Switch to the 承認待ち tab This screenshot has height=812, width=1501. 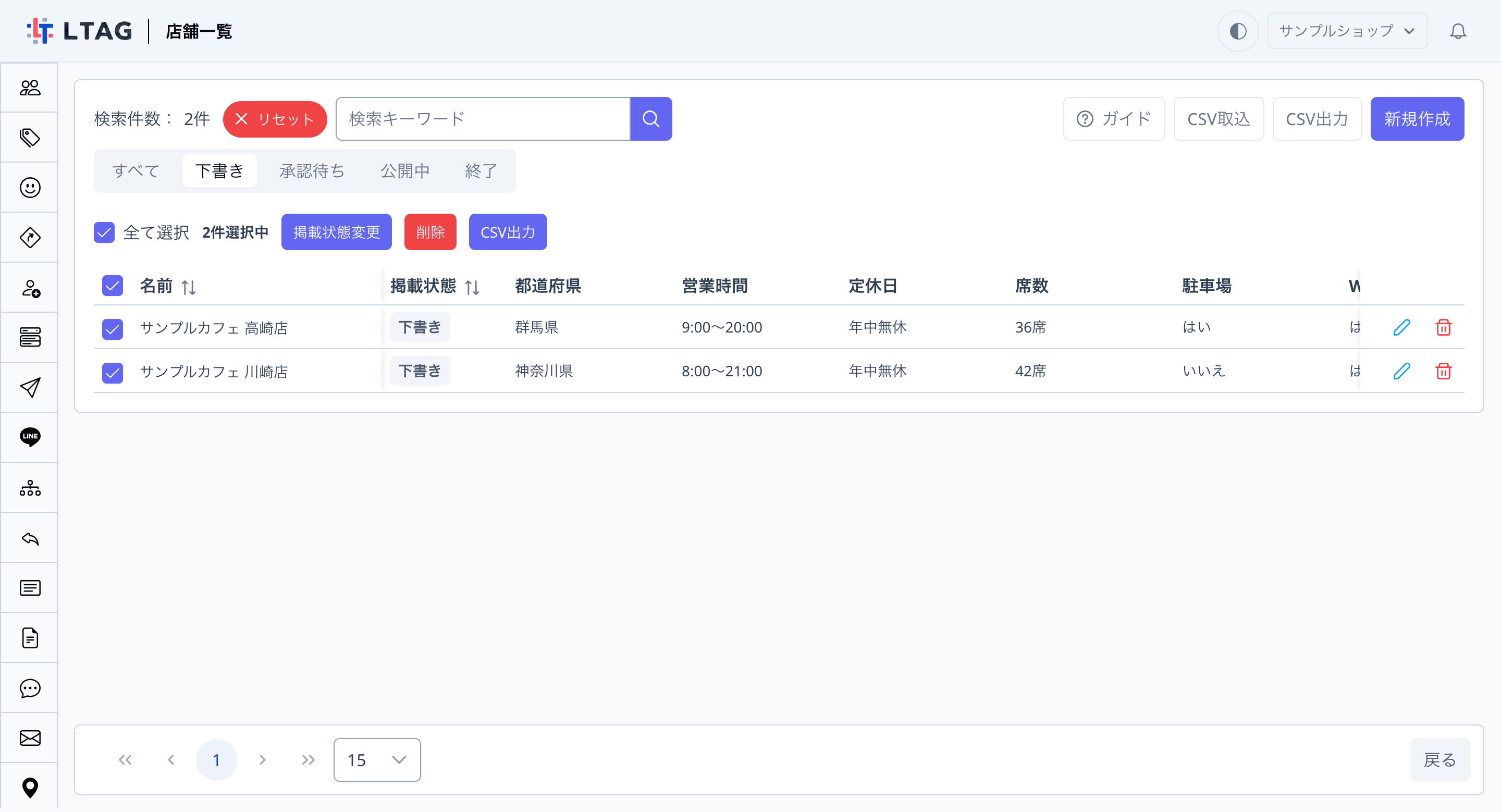point(312,170)
